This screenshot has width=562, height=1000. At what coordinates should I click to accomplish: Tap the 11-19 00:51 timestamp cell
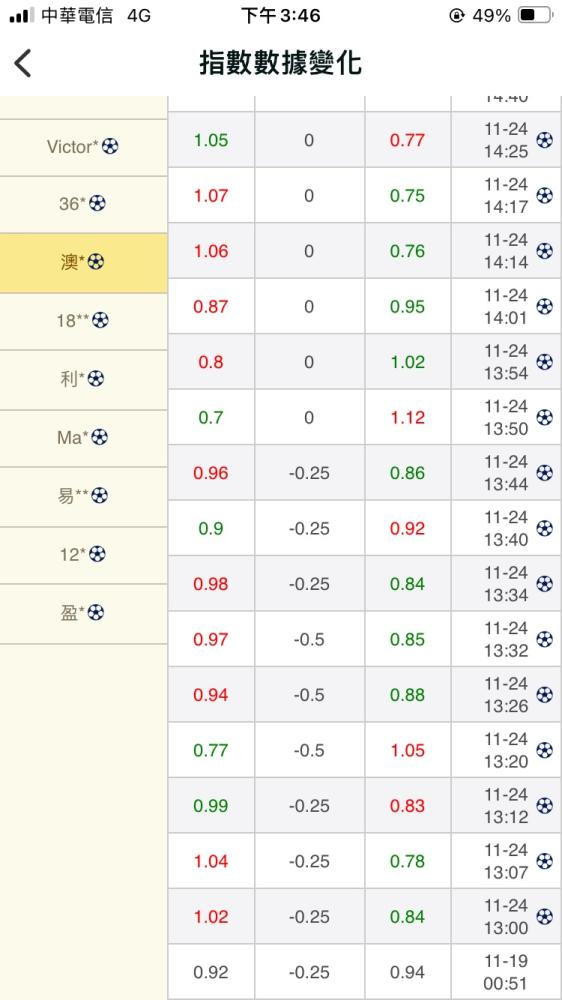tap(506, 972)
